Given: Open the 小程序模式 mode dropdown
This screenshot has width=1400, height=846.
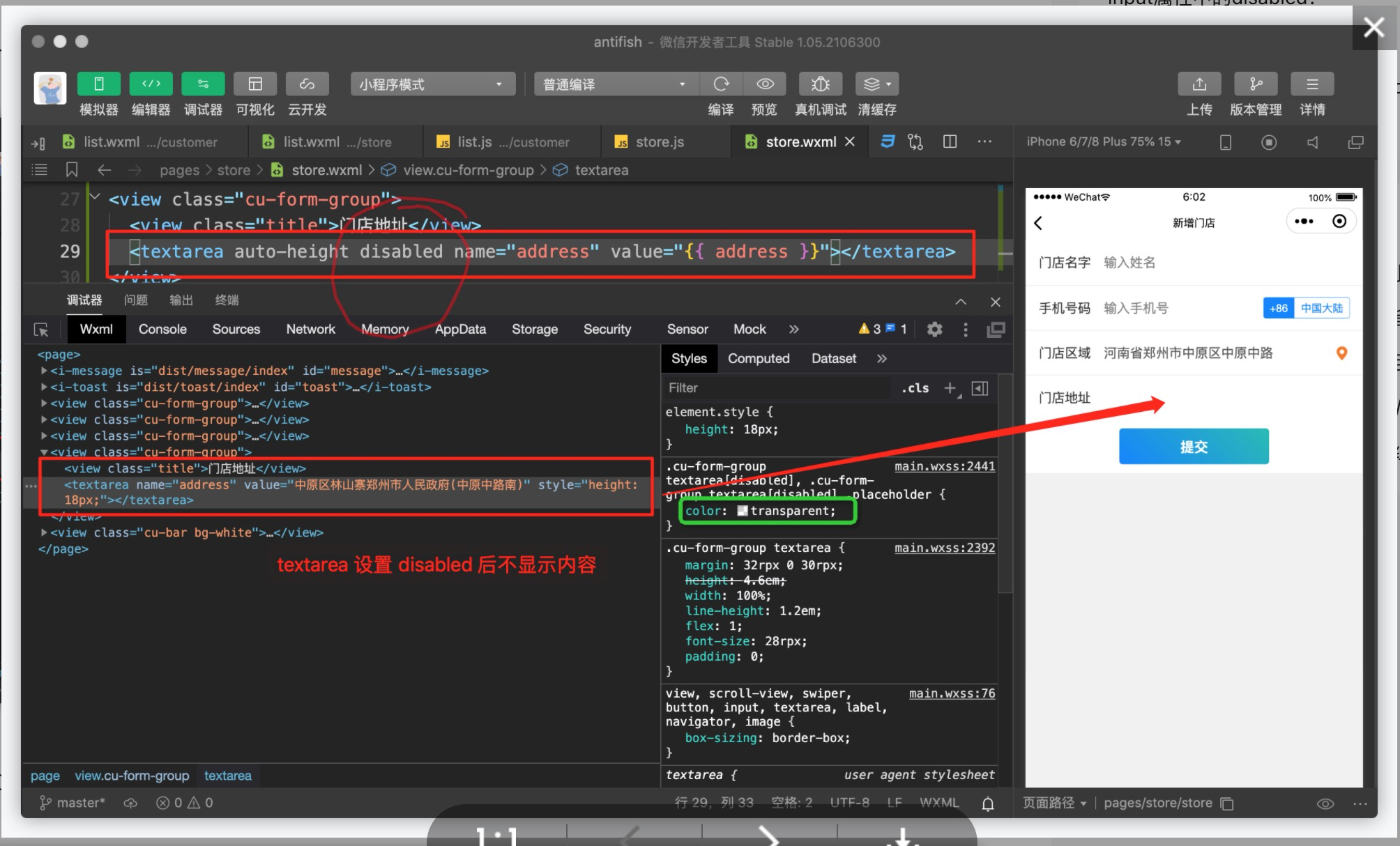Looking at the screenshot, I should (x=432, y=84).
